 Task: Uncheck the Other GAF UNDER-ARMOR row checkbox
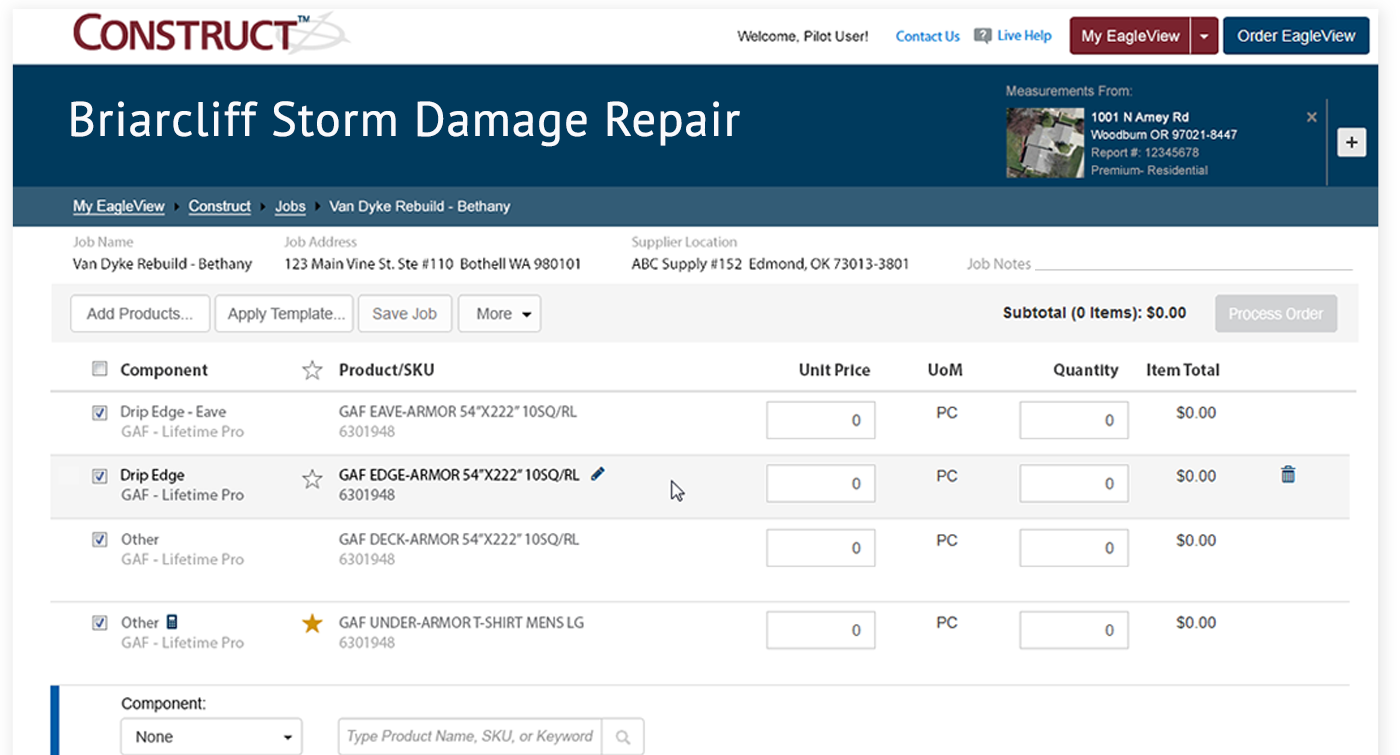99,622
